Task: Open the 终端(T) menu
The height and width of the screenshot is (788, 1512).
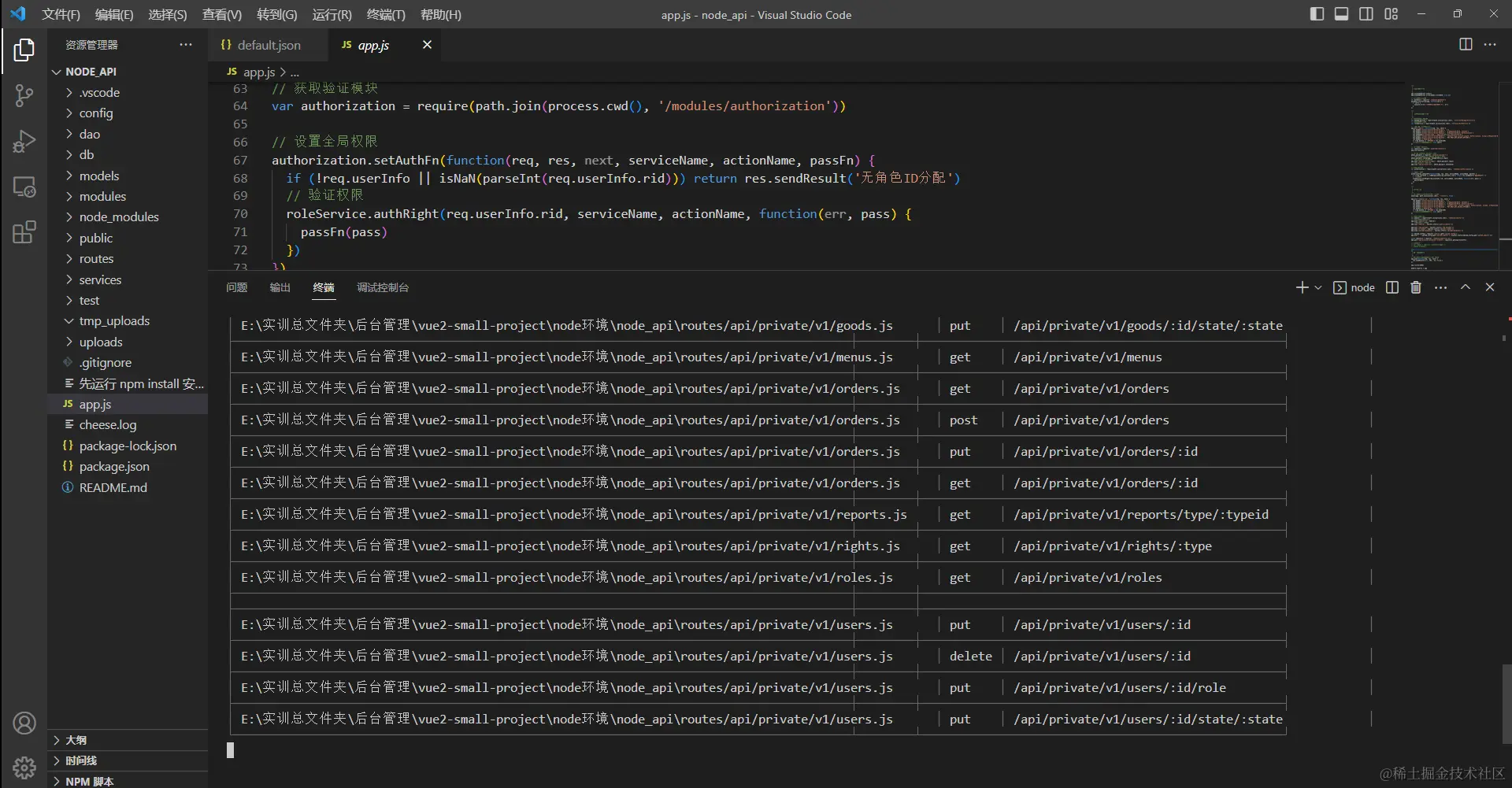Action: tap(386, 14)
